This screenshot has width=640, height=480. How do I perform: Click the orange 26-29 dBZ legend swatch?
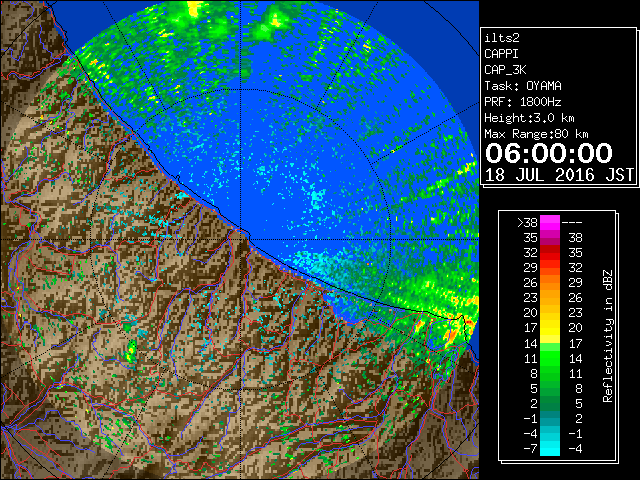tap(550, 283)
